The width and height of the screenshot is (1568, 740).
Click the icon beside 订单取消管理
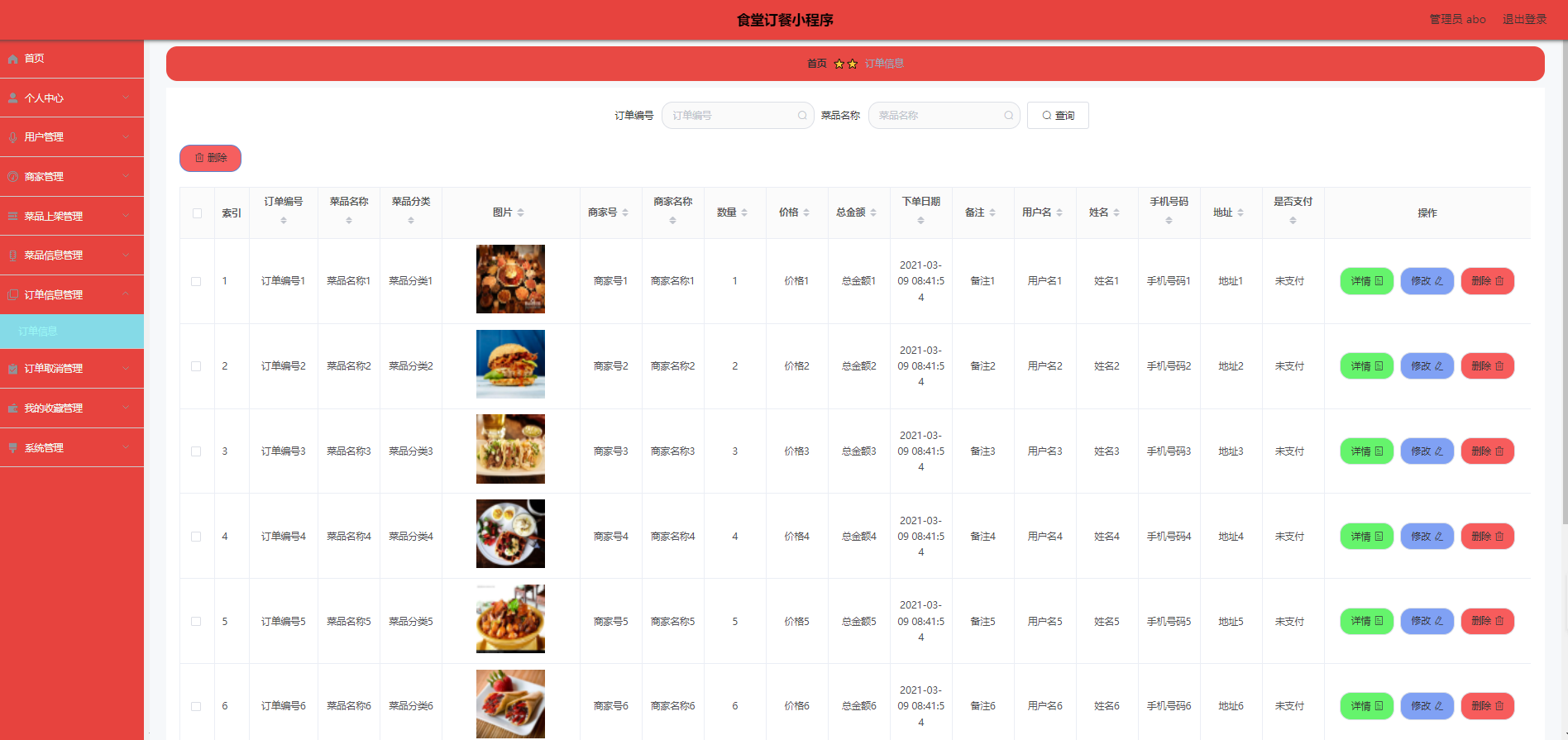point(12,369)
